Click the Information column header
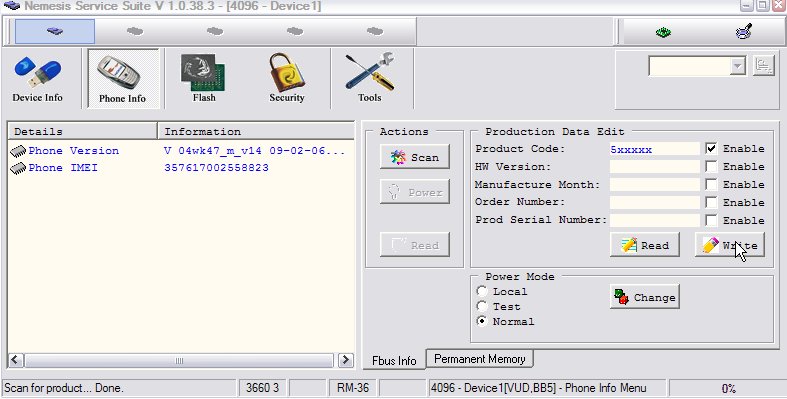Viewport: 787px width, 399px height. [x=255, y=131]
